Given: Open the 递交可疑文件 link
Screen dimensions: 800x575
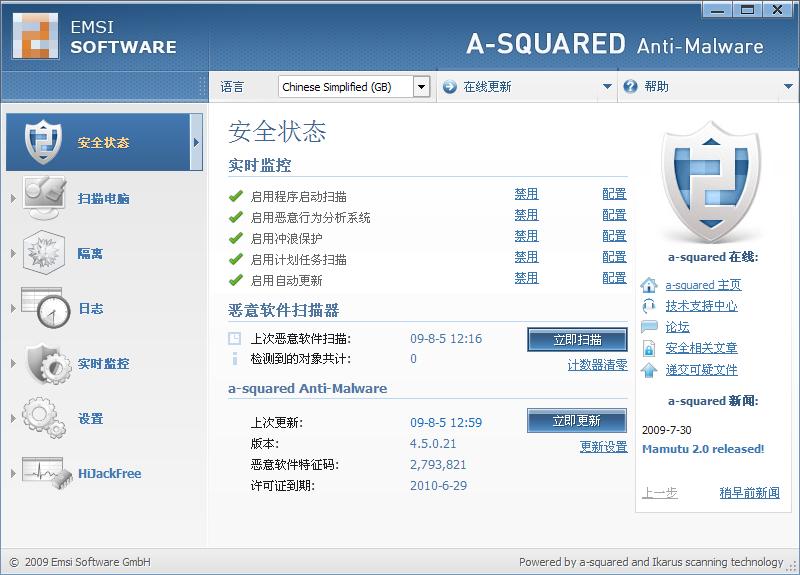Looking at the screenshot, I should click(702, 369).
